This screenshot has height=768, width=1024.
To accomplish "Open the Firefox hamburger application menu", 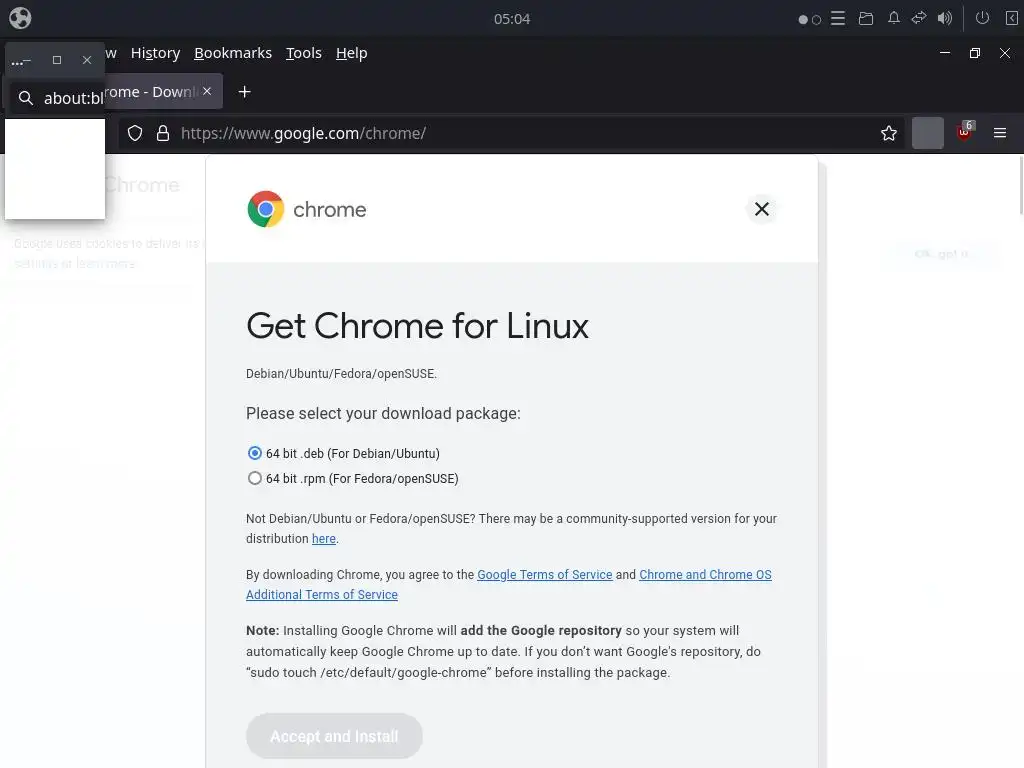I will (x=999, y=133).
